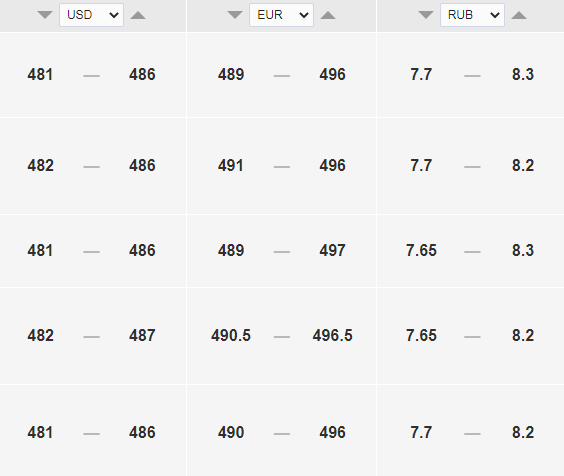Sort RUB column ascending with up arrow
Viewport: 564px width, 476px height.
click(519, 15)
